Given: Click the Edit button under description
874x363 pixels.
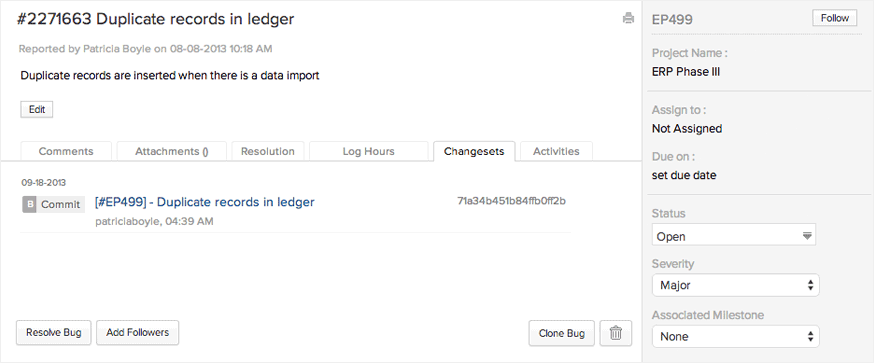Looking at the screenshot, I should pos(37,110).
